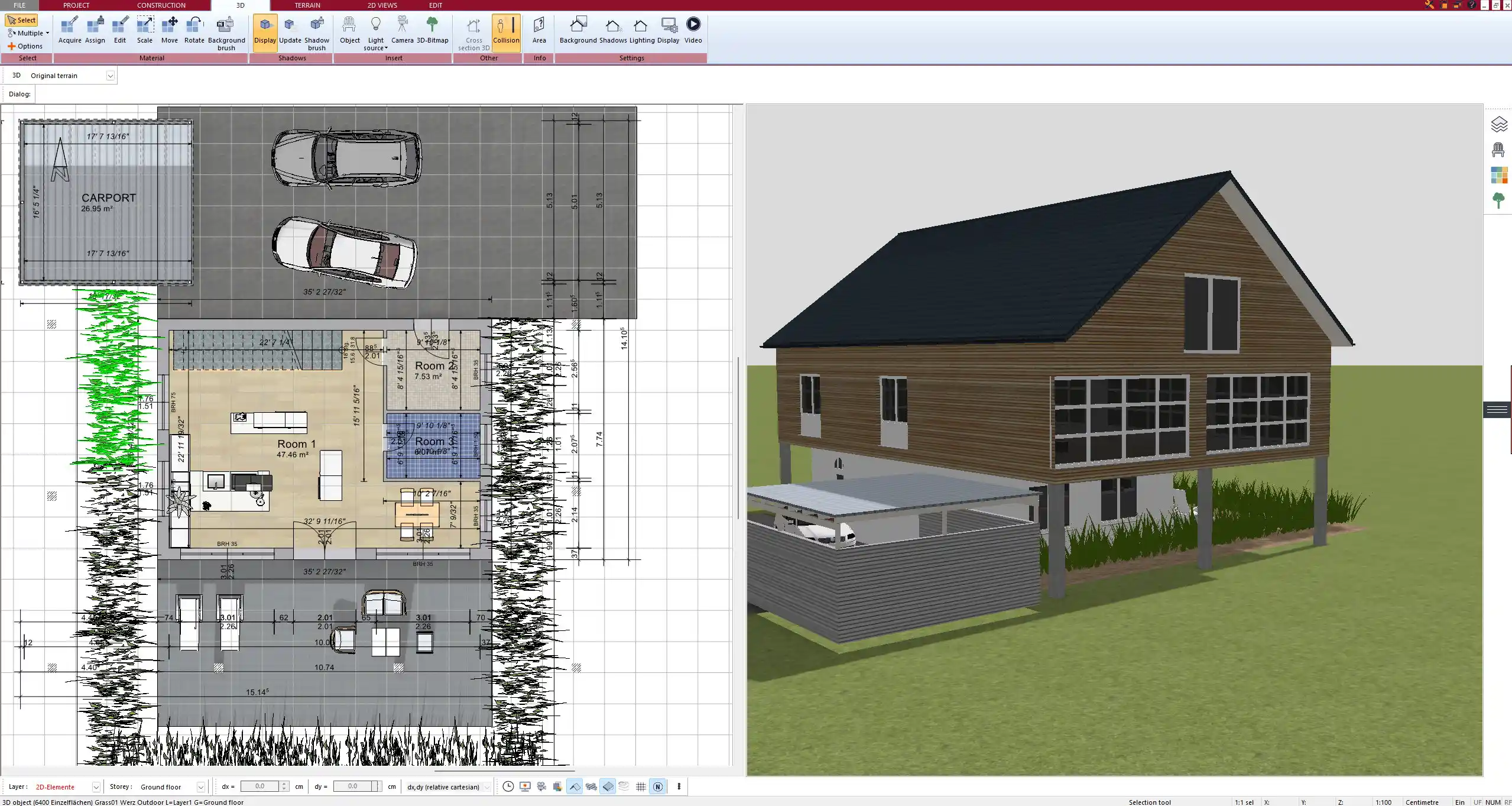Toggle the grid display in bottom toolbar
Viewport: 1512px width, 806px height.
tap(641, 786)
